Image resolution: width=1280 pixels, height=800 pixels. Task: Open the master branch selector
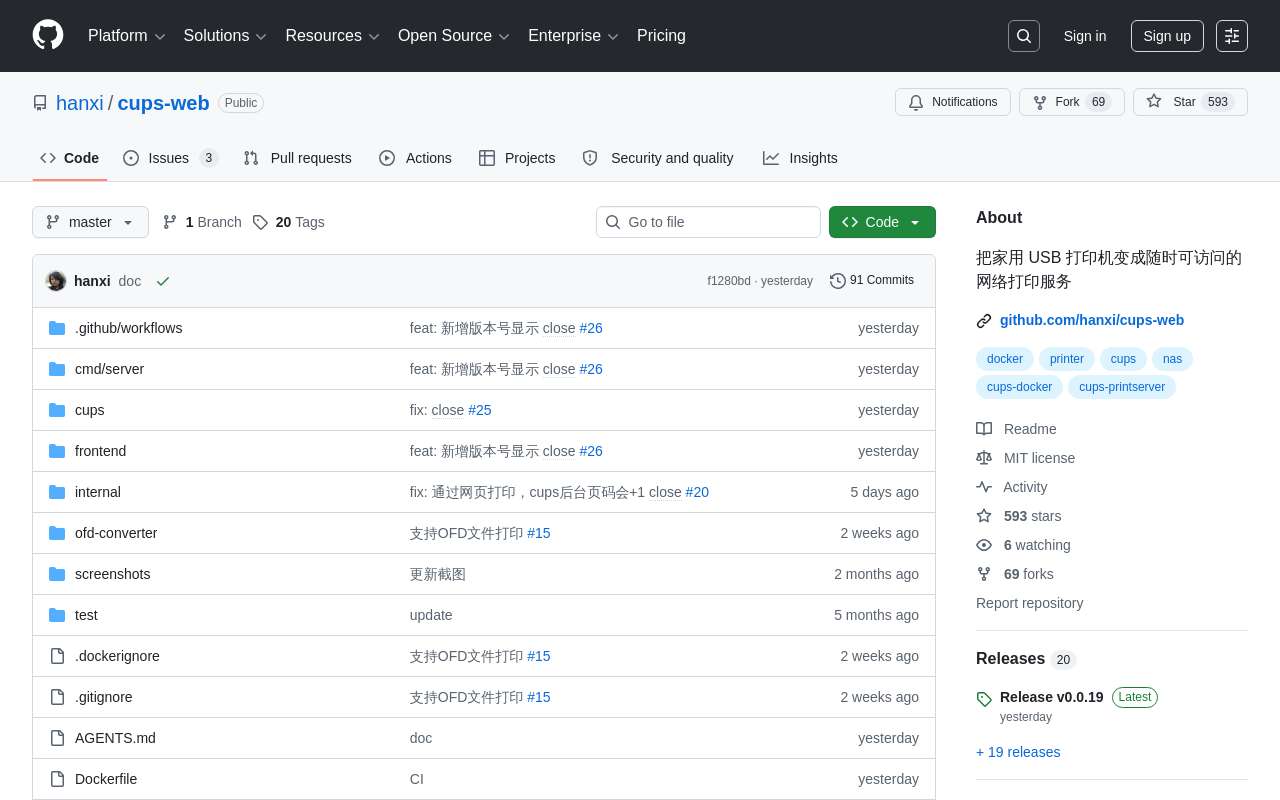[90, 222]
